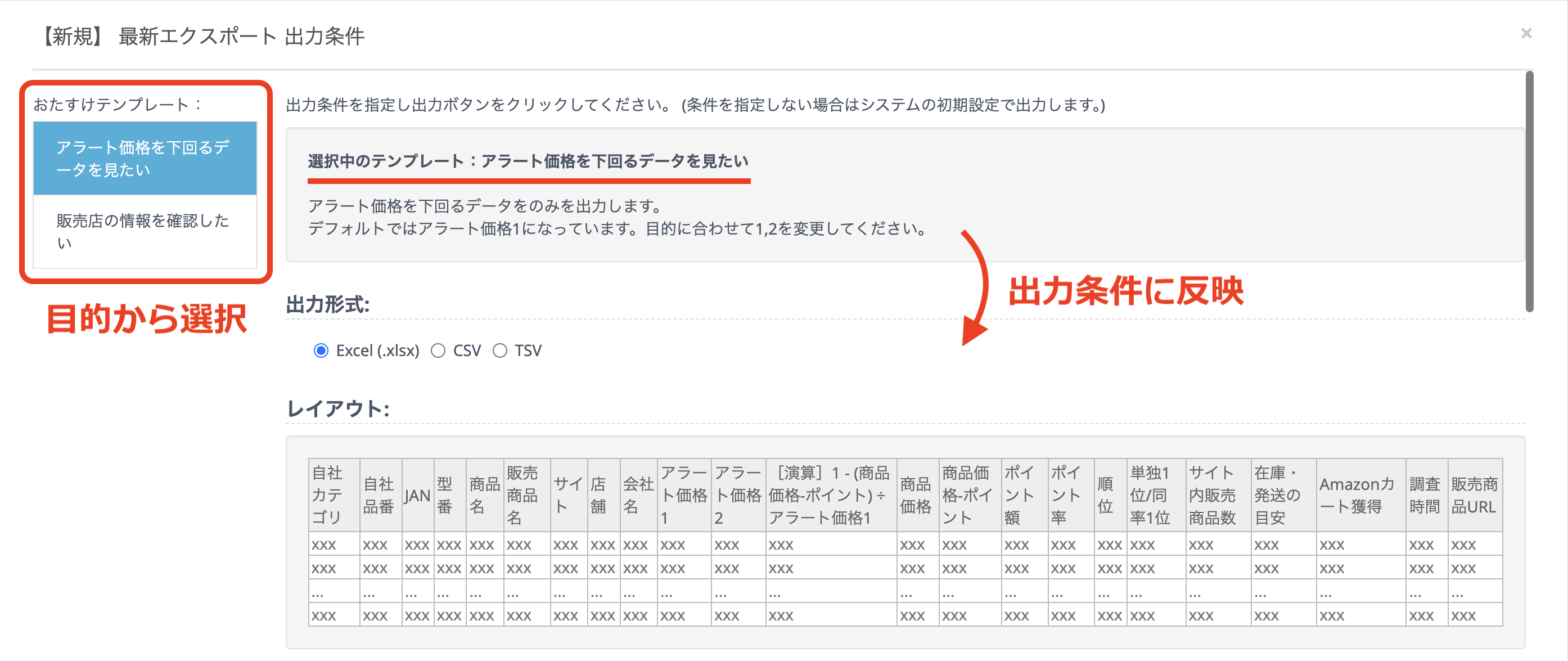Click the 順位 column header
Viewport: 1568px width, 661px height.
(x=1110, y=495)
